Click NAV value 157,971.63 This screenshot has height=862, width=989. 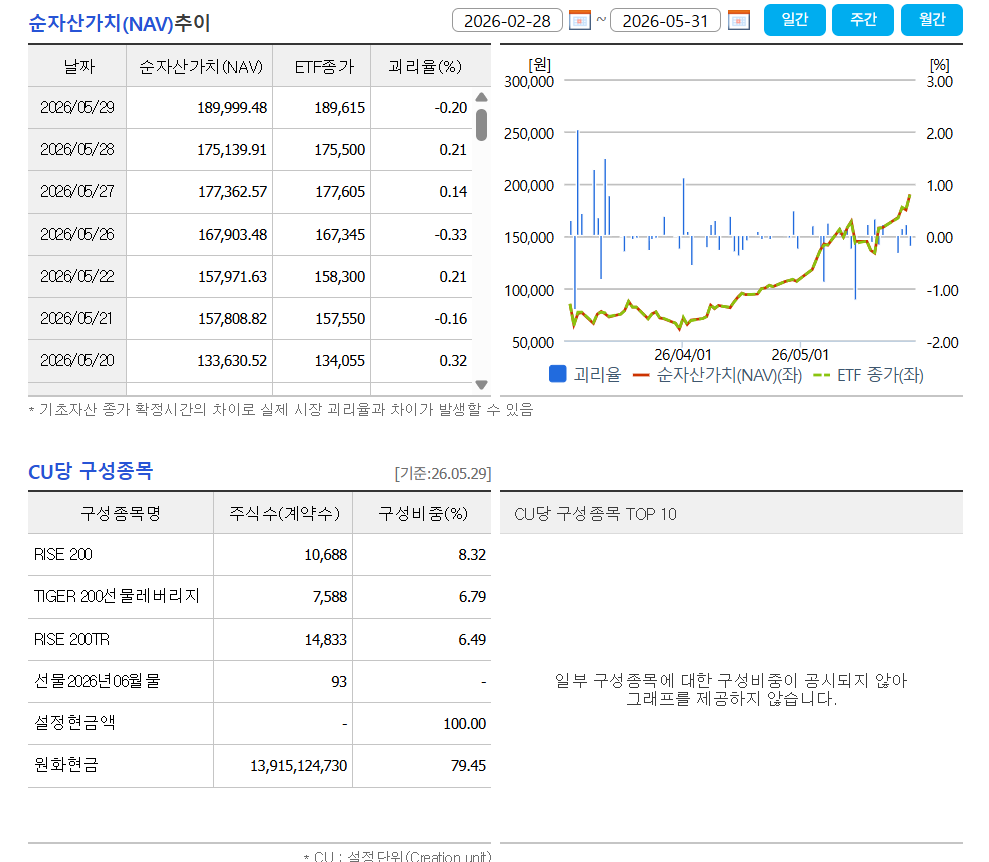point(232,277)
